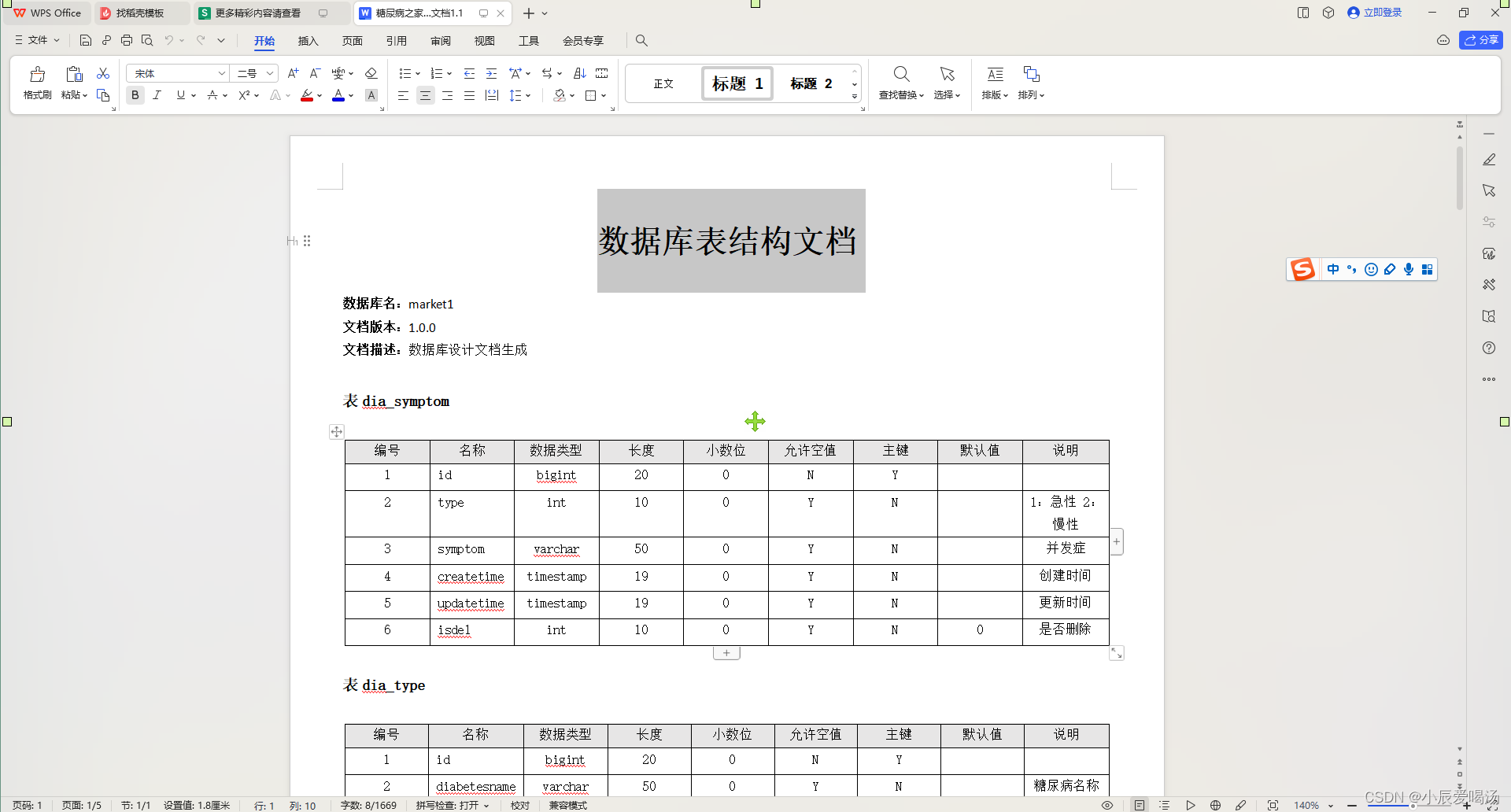Click the increase font size icon
Image resolution: width=1511 pixels, height=812 pixels.
click(x=293, y=73)
